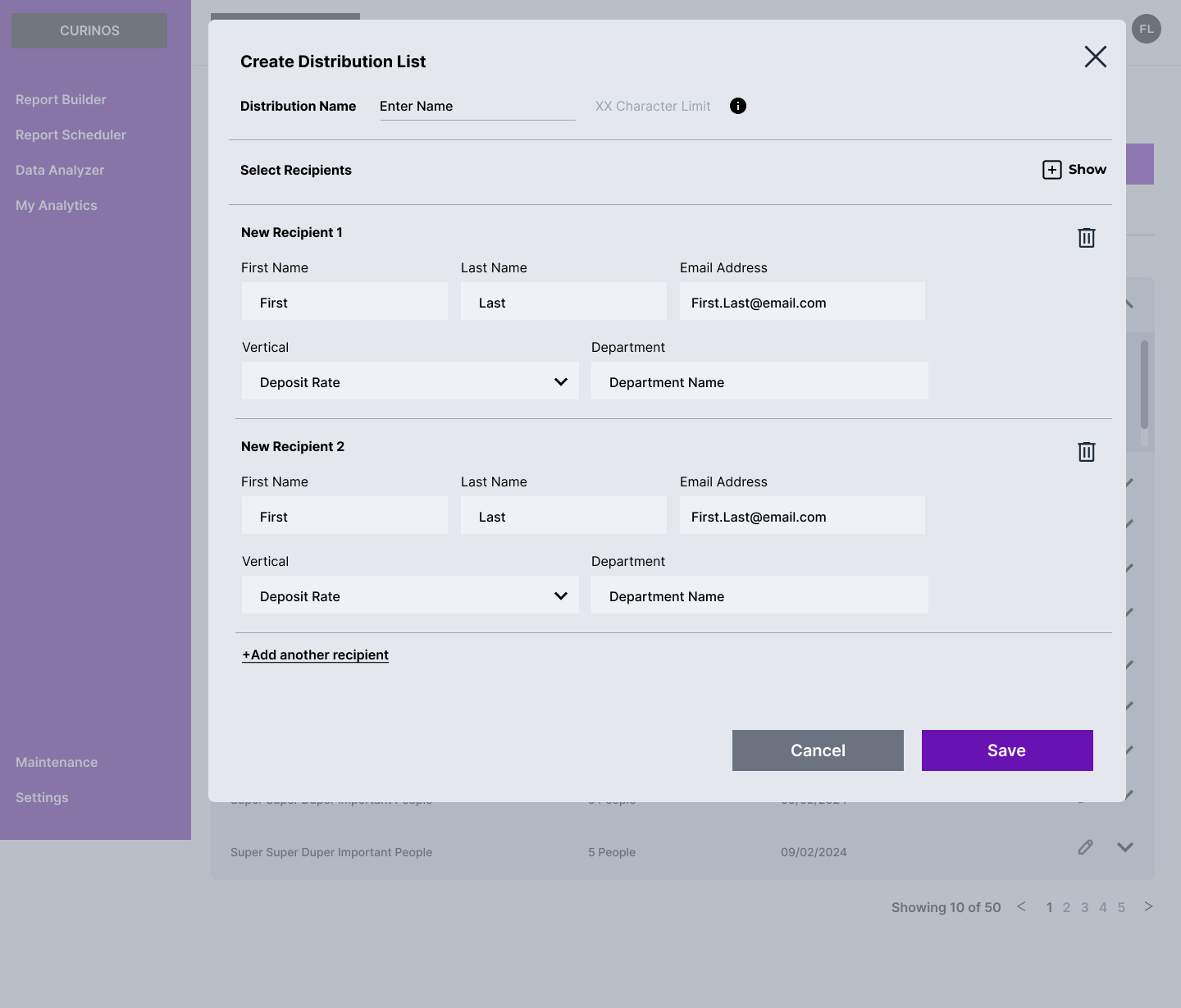Click the '5 People' cell in last row
Screen dimensions: 1181x1008
coord(612,852)
